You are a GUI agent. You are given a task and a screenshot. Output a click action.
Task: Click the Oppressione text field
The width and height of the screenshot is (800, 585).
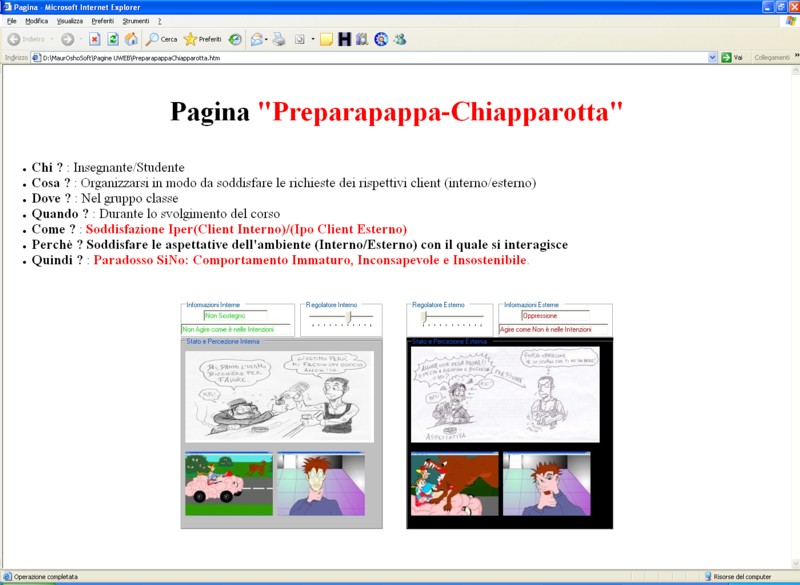click(555, 316)
